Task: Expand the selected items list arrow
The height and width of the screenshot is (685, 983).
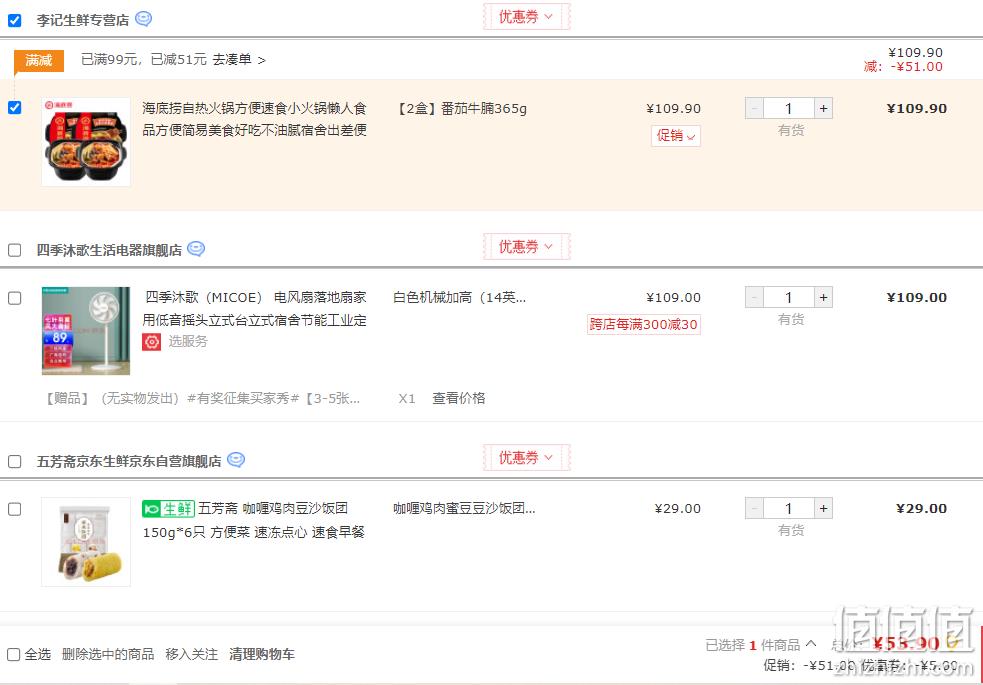Action: (811, 644)
